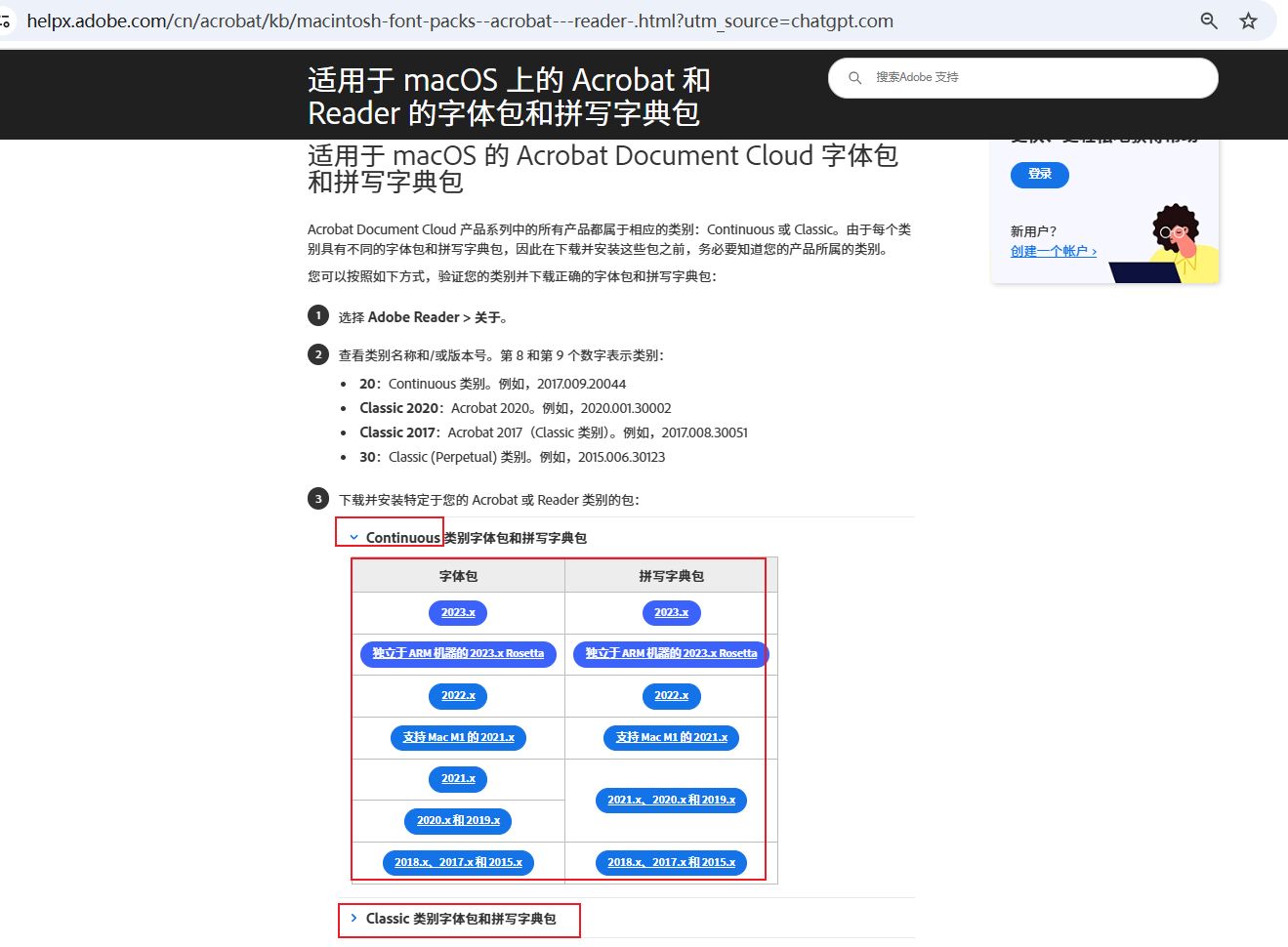Click step text 下载并安装特定于您的 Acrobat 或 Reader
This screenshot has width=1288, height=947.
pyautogui.click(x=489, y=500)
